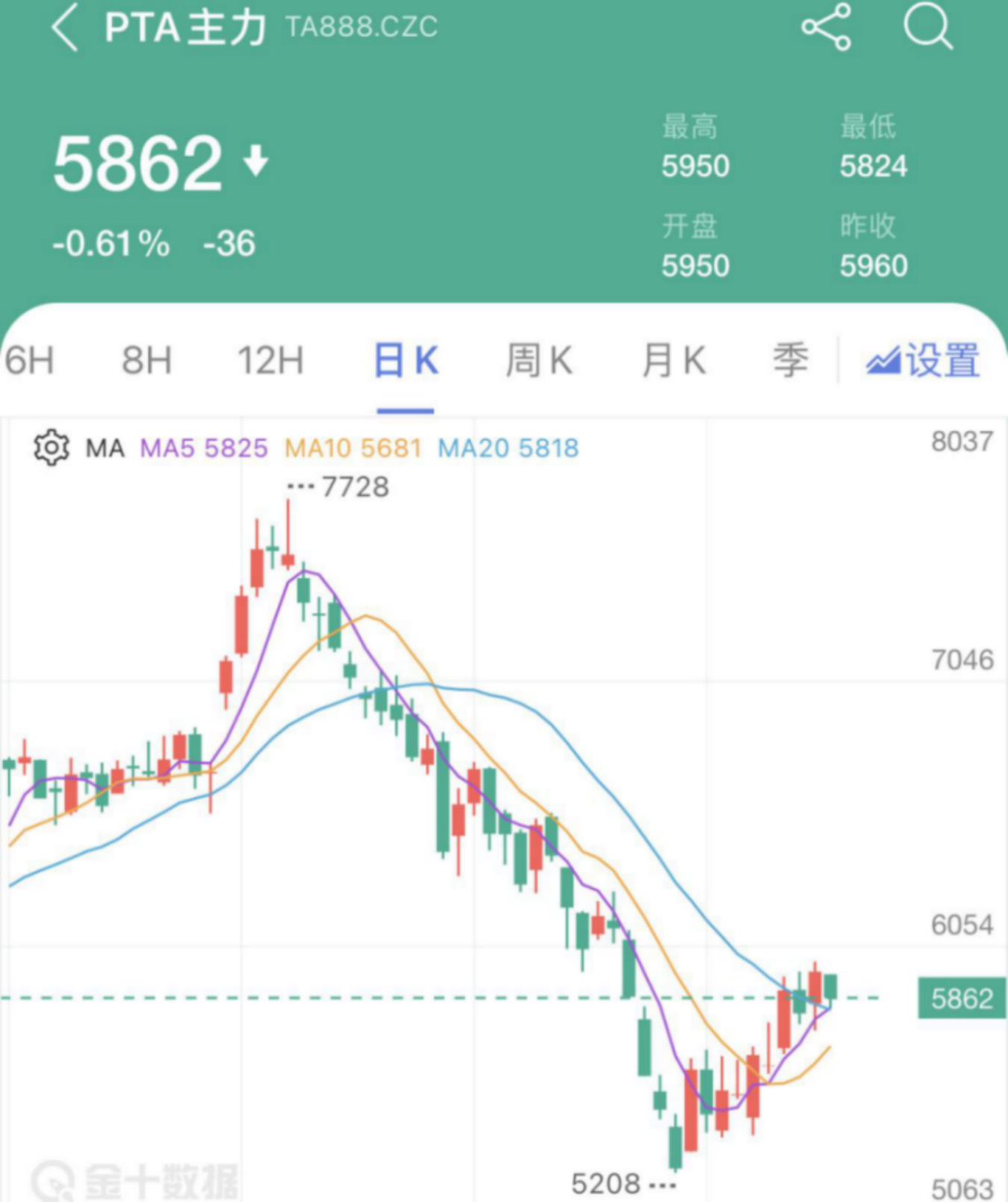The image size is (1008, 1202).
Task: Open MA indicator gear settings
Action: pos(52,448)
